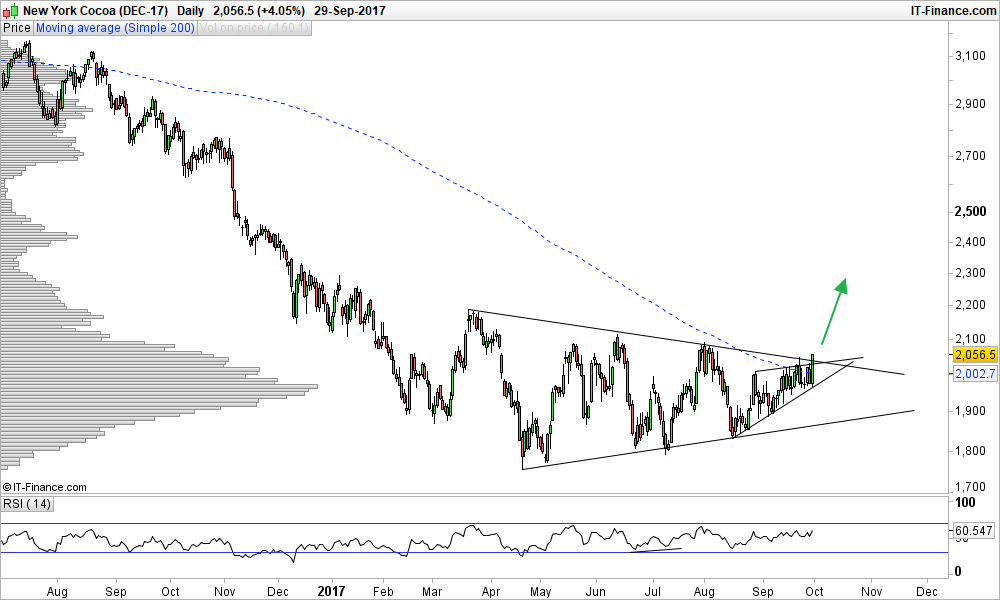
Task: Click the RSI (14) indicator label
Action: point(25,504)
